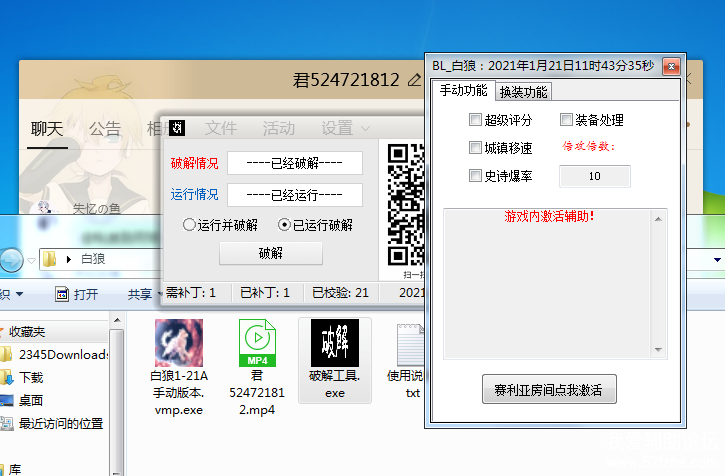This screenshot has width=725, height=476.
Task: Open the 设置 dropdown menu
Action: coord(345,128)
